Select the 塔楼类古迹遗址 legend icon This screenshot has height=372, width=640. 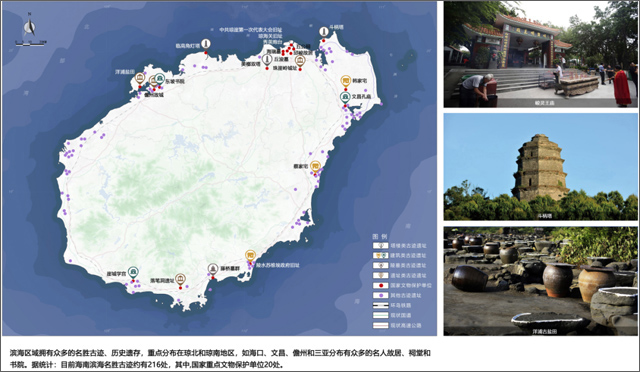point(380,246)
